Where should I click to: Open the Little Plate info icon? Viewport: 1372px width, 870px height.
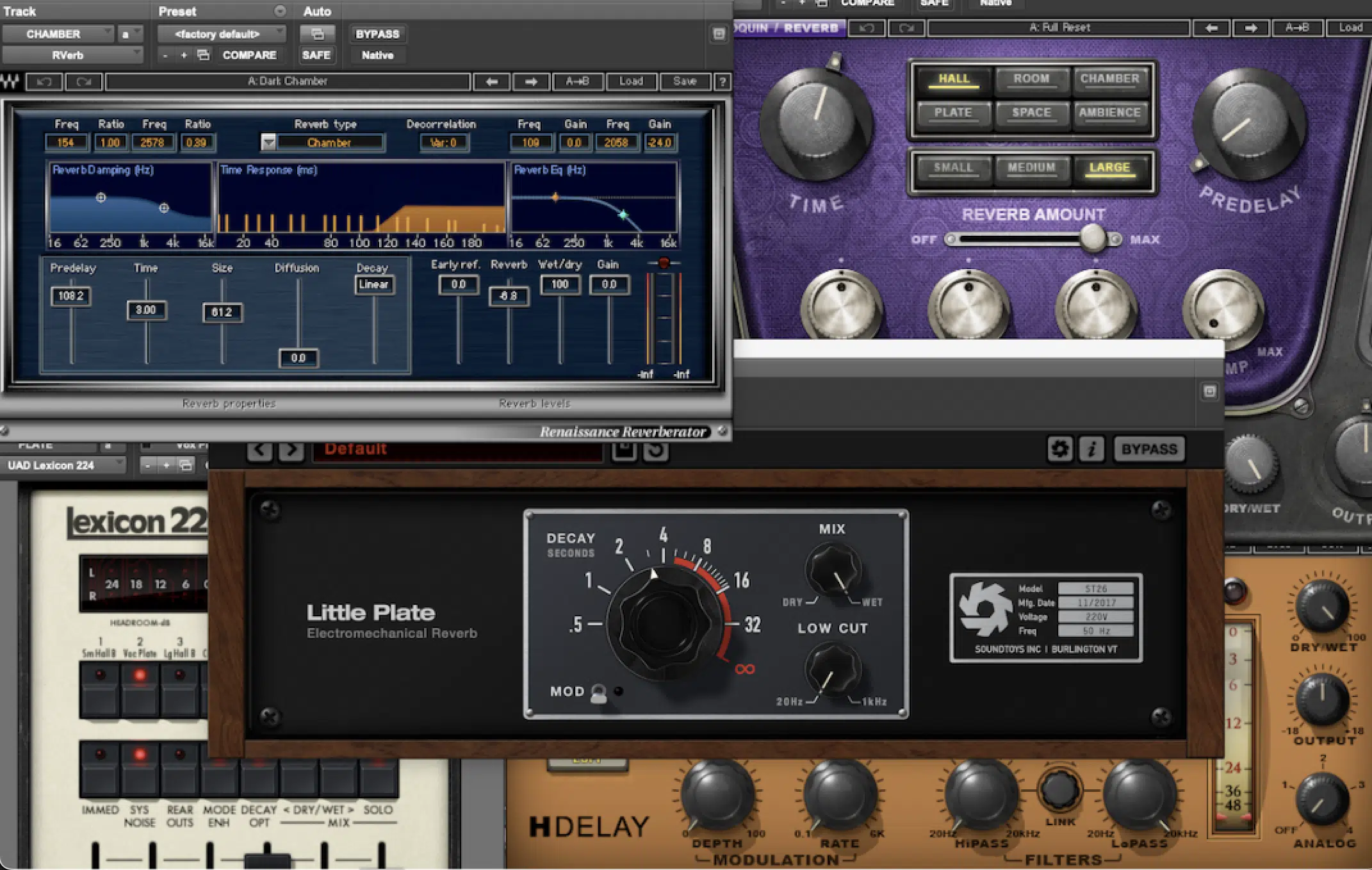[x=1092, y=449]
